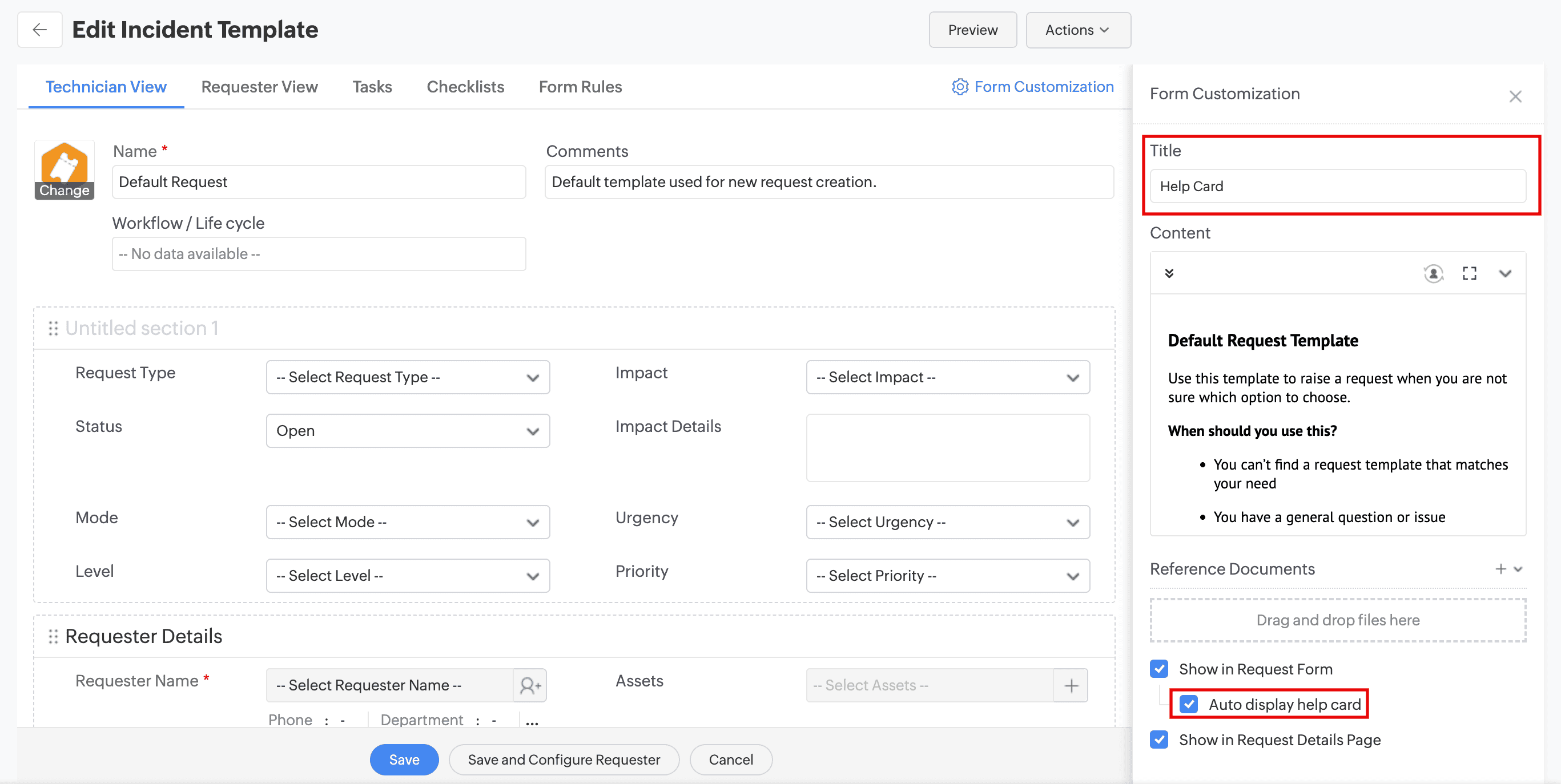The image size is (1561, 784).
Task: Uncheck Show in Request Details Page
Action: pyautogui.click(x=1159, y=740)
